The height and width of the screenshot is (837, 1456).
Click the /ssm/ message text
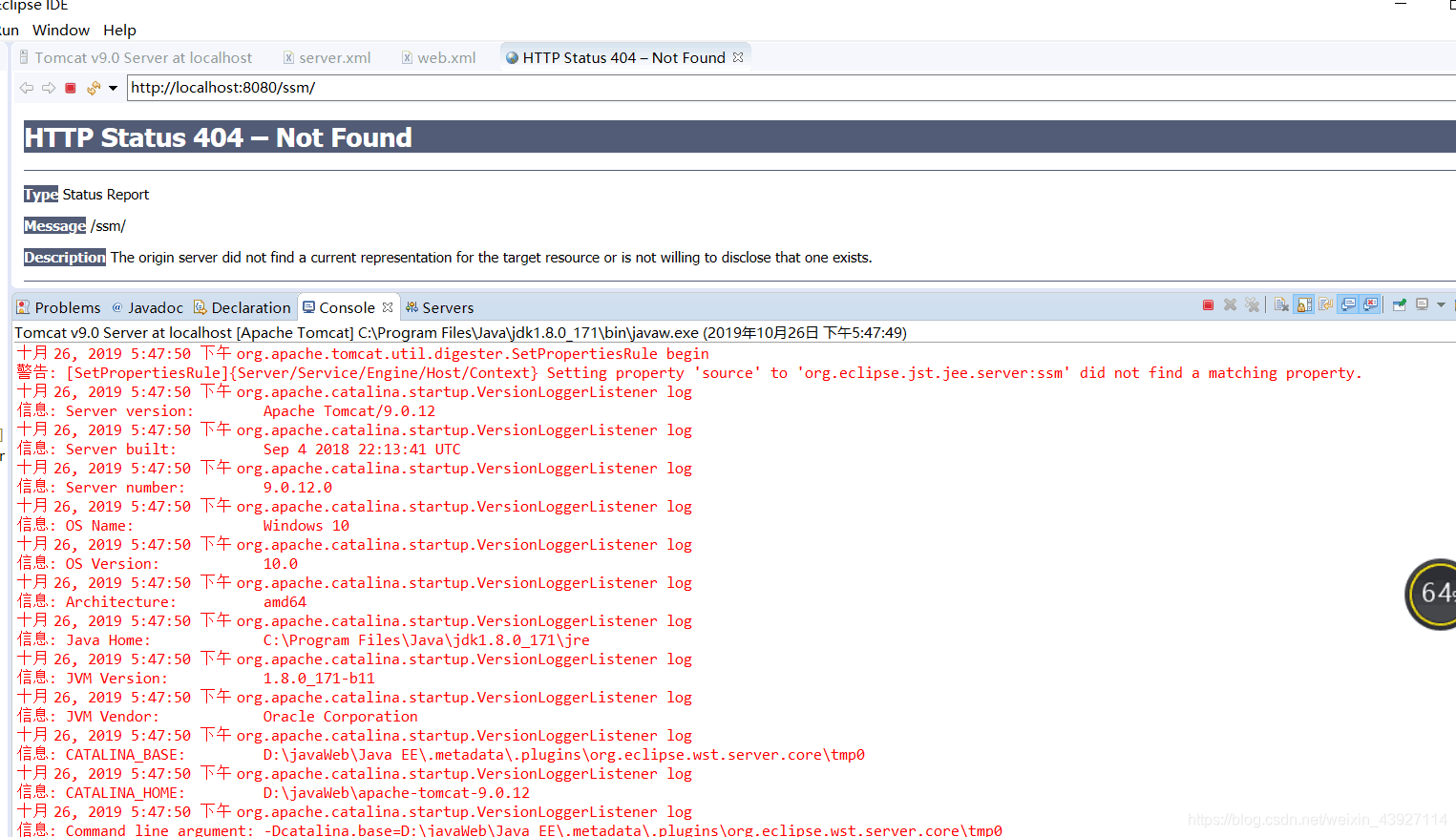pos(109,226)
